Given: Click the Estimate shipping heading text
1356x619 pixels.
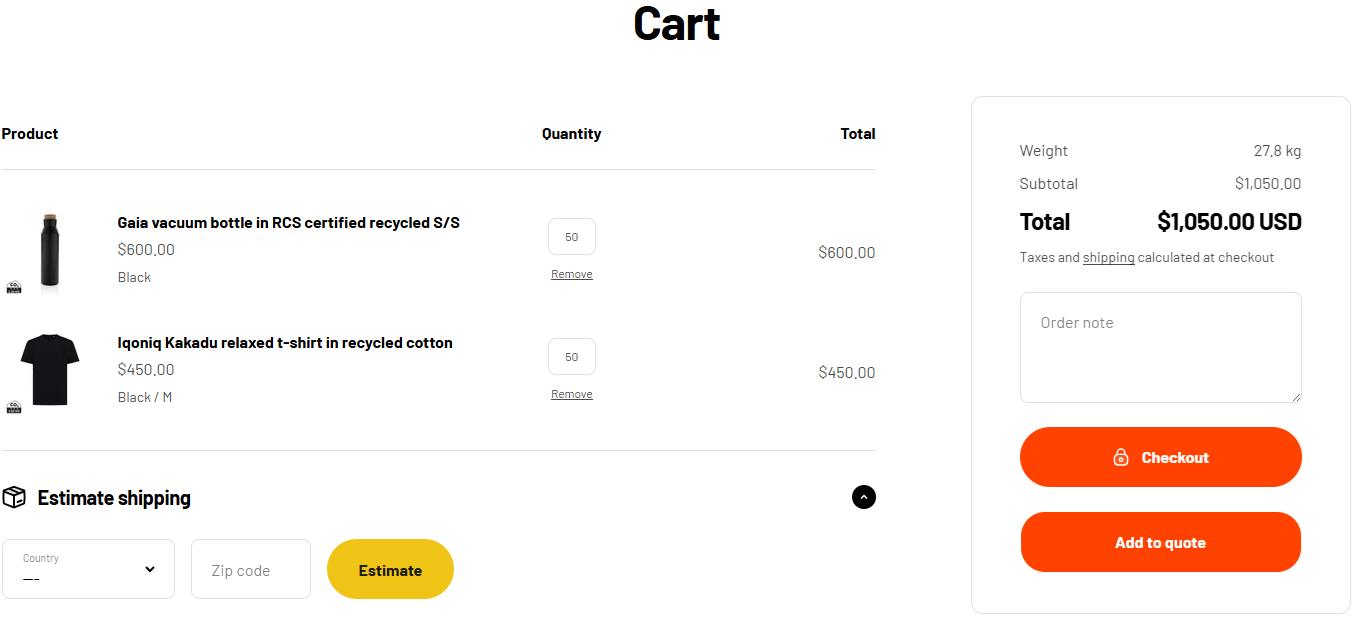Looking at the screenshot, I should pyautogui.click(x=114, y=498).
